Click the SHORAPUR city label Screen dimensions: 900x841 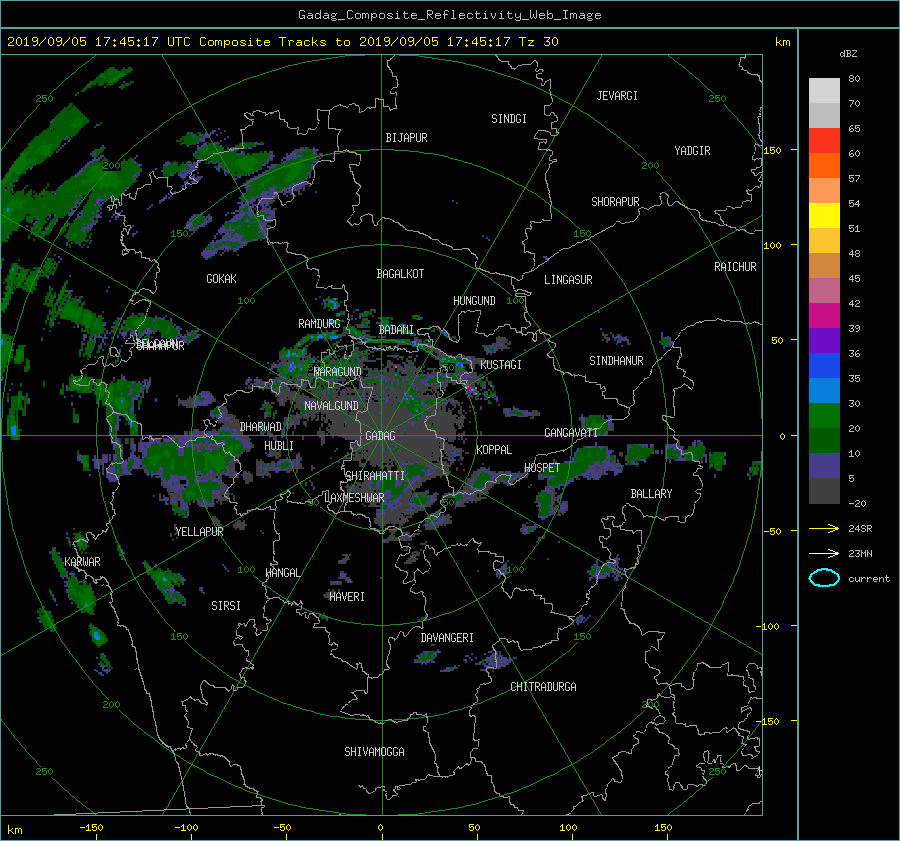615,202
